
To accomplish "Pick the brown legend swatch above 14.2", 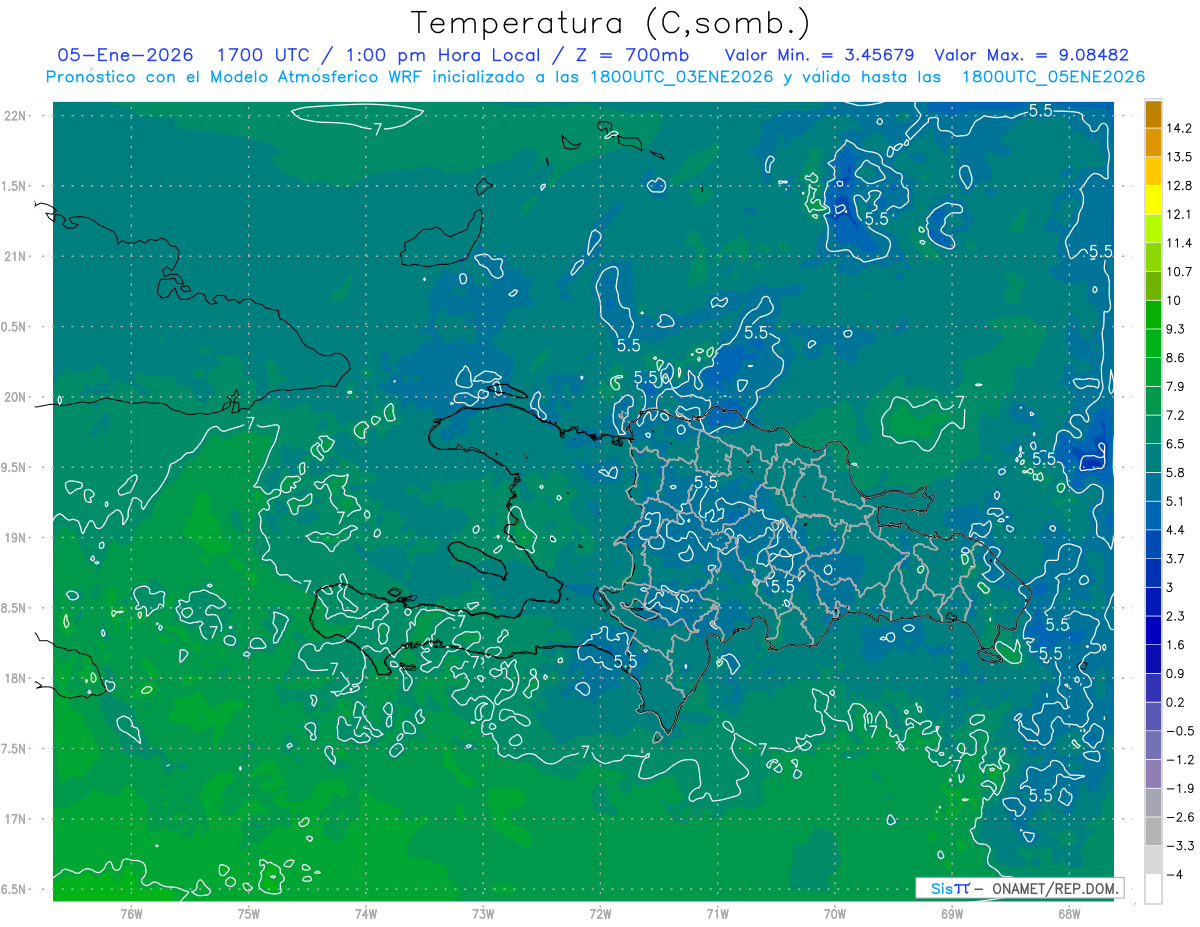I will [x=1153, y=114].
